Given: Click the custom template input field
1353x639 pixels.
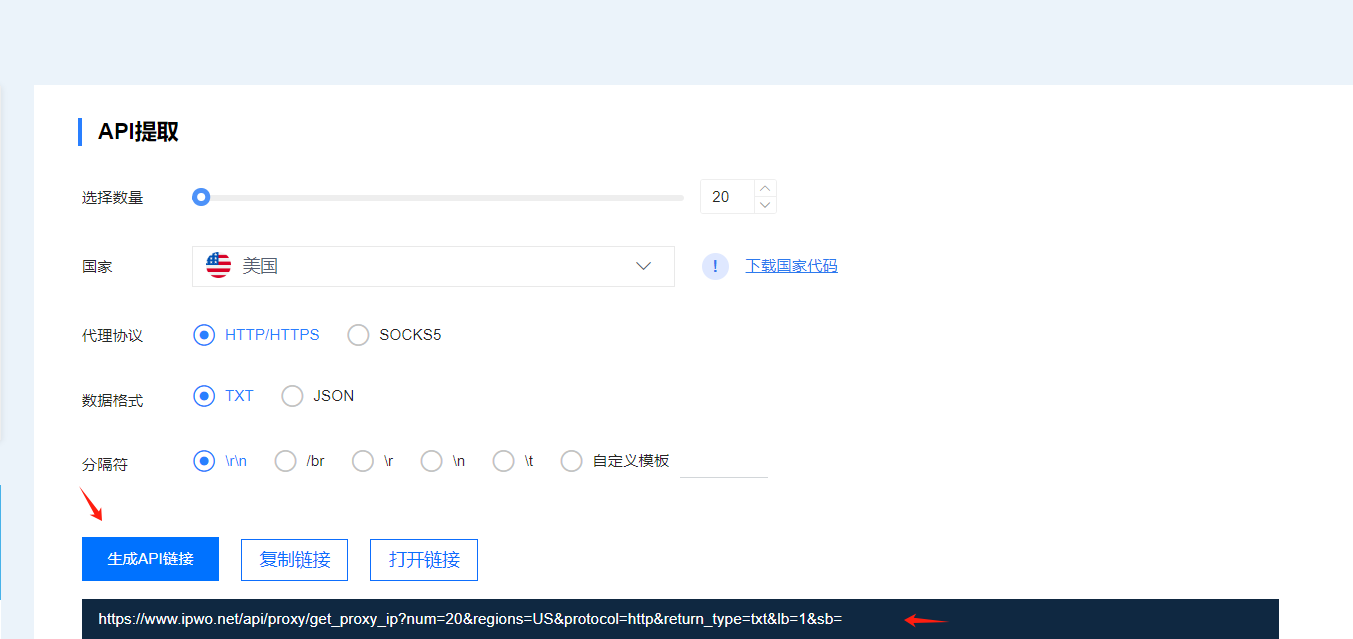Looking at the screenshot, I should point(724,462).
